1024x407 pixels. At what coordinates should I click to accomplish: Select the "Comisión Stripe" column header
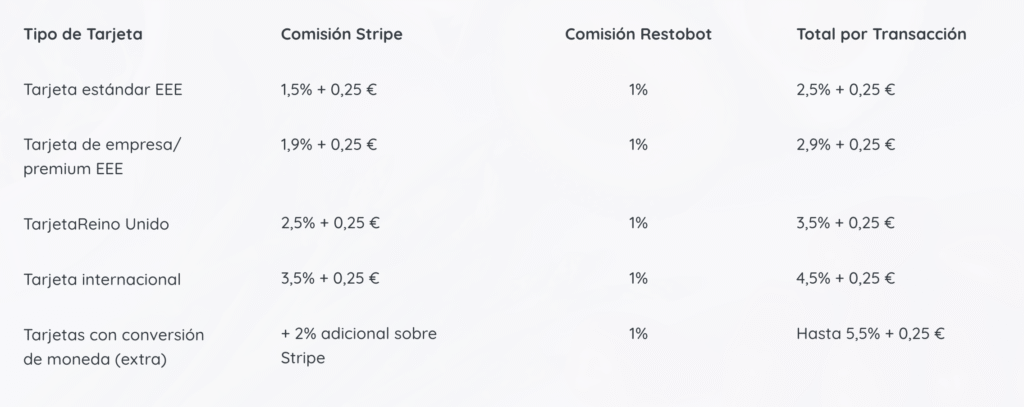click(342, 34)
